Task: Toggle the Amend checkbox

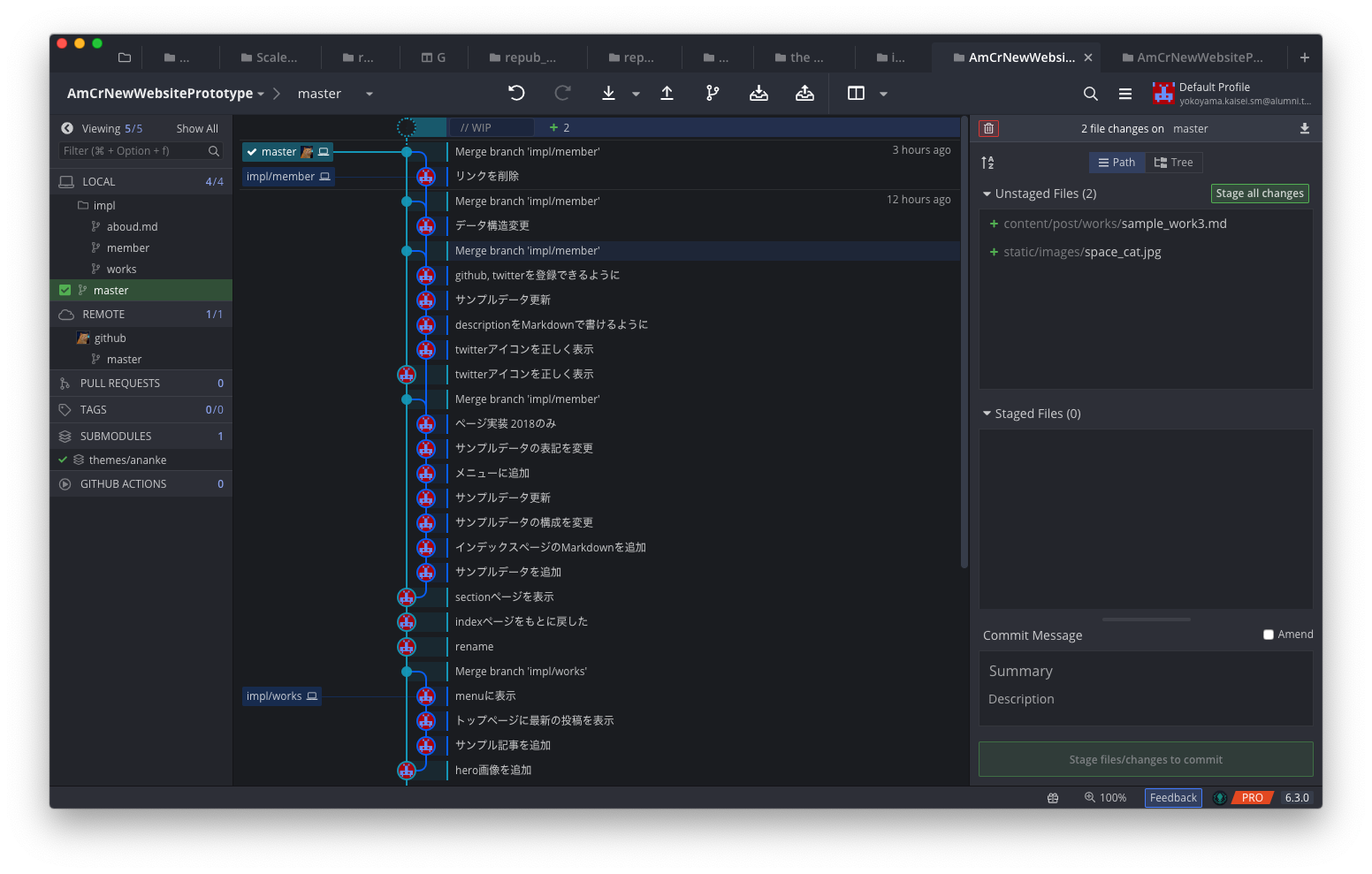Action: tap(1269, 635)
